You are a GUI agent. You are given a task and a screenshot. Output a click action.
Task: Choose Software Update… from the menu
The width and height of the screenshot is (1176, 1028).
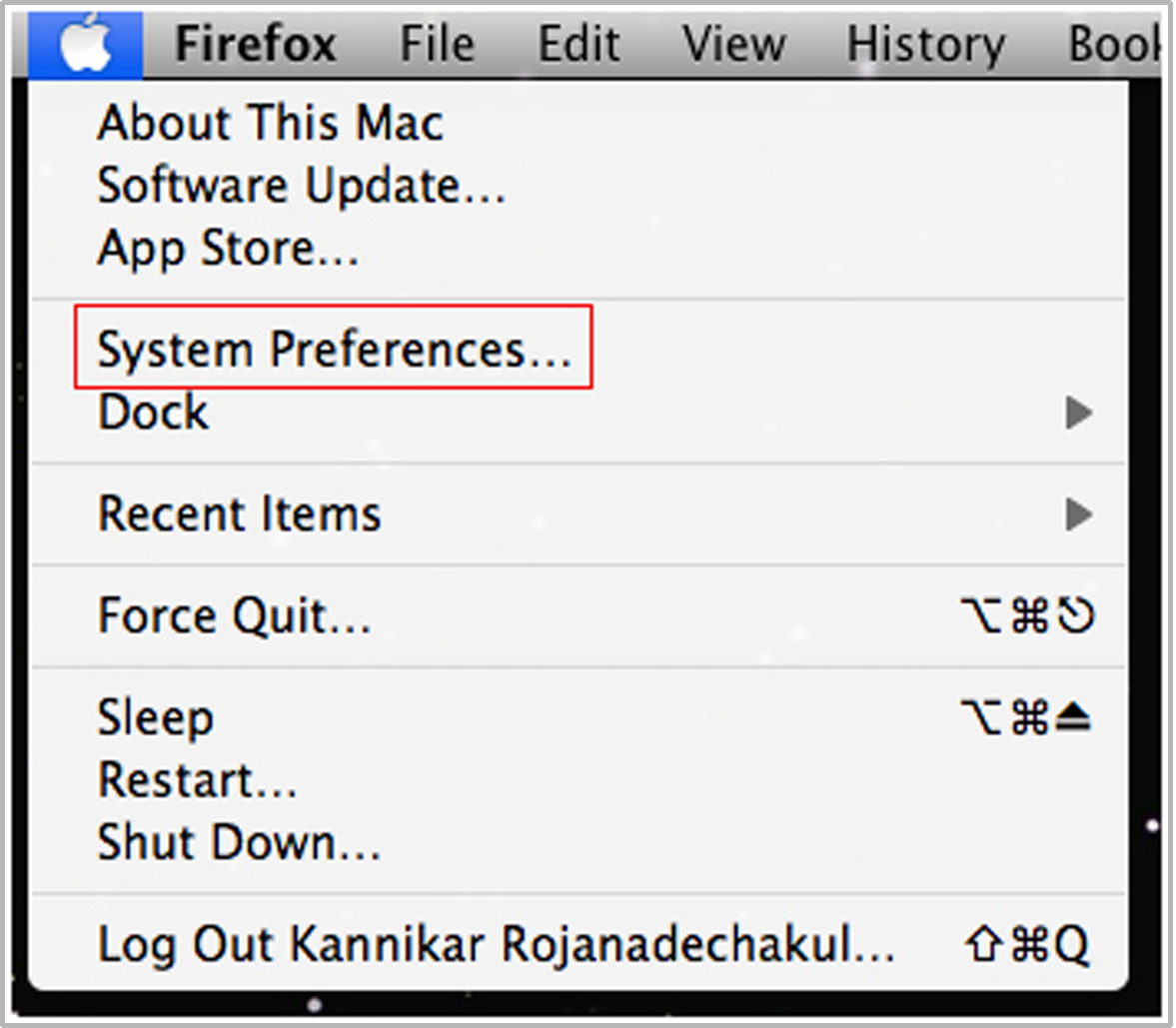301,187
